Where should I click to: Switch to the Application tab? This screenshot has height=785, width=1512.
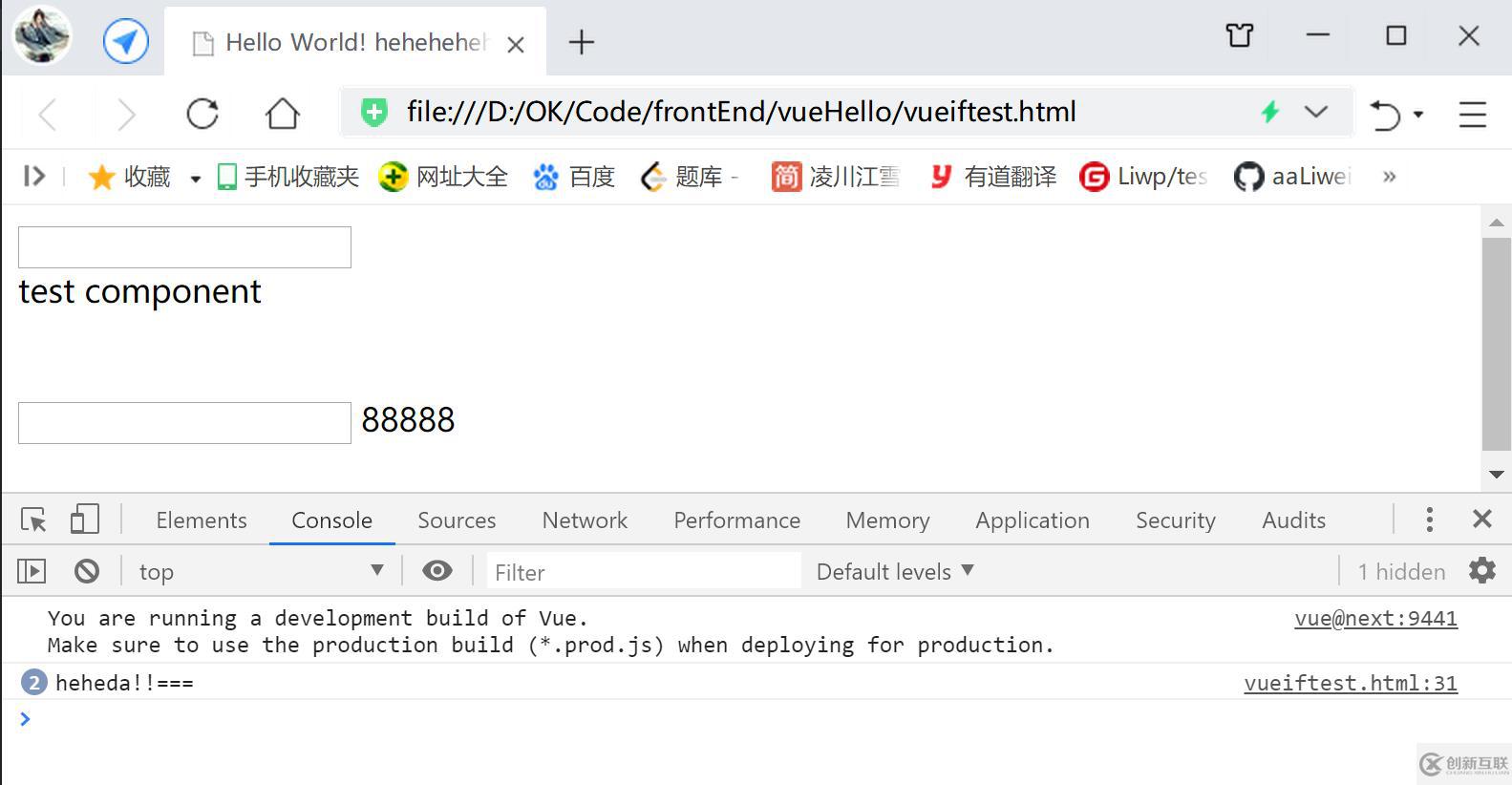click(1033, 520)
